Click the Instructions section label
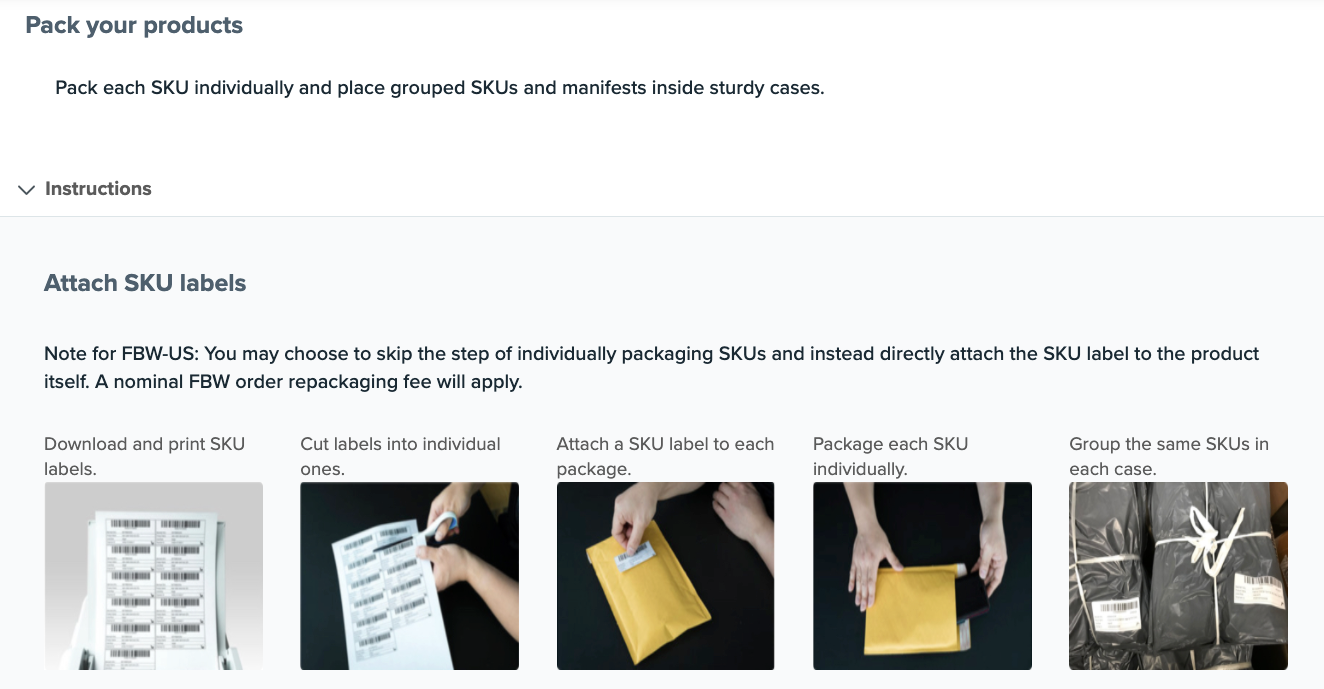 (x=98, y=189)
